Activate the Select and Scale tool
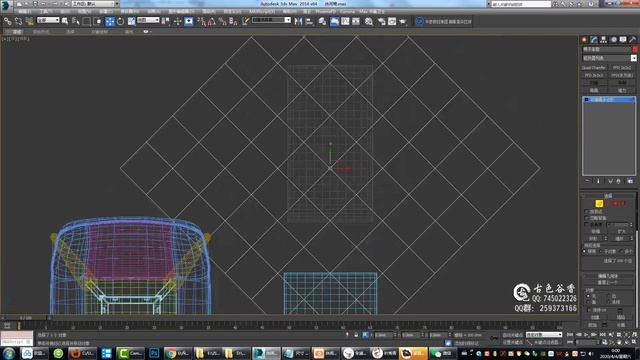640x360 pixels. (x=131, y=21)
